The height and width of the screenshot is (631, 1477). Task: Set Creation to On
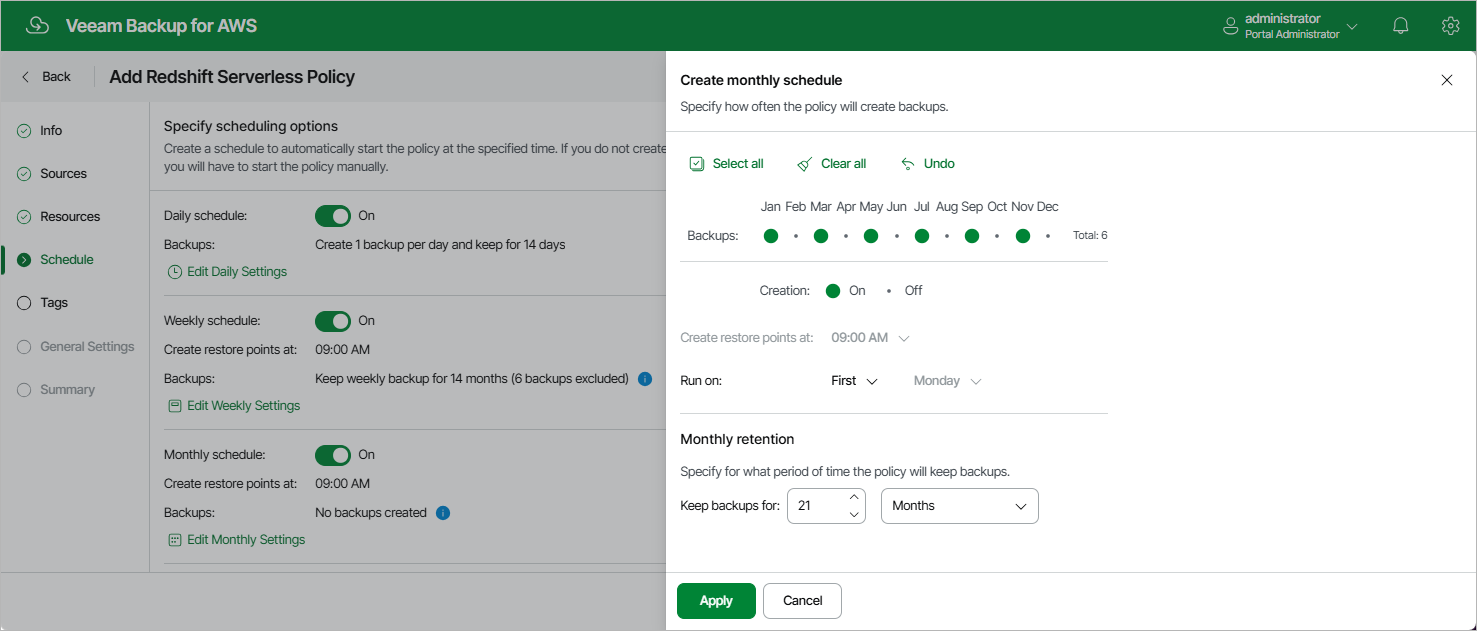click(833, 291)
